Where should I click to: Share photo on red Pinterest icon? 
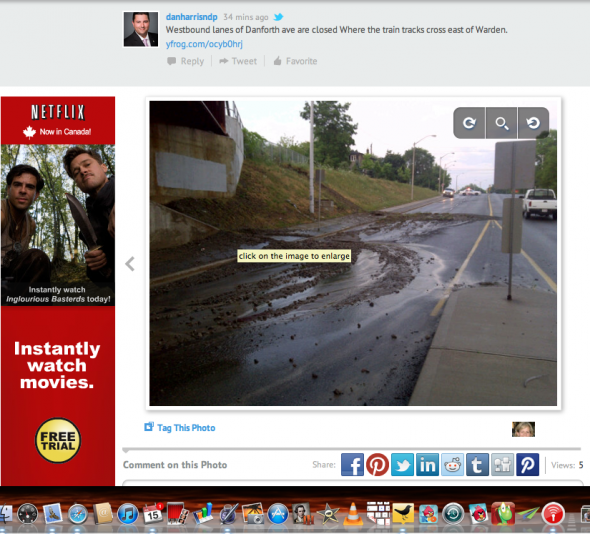coord(377,465)
